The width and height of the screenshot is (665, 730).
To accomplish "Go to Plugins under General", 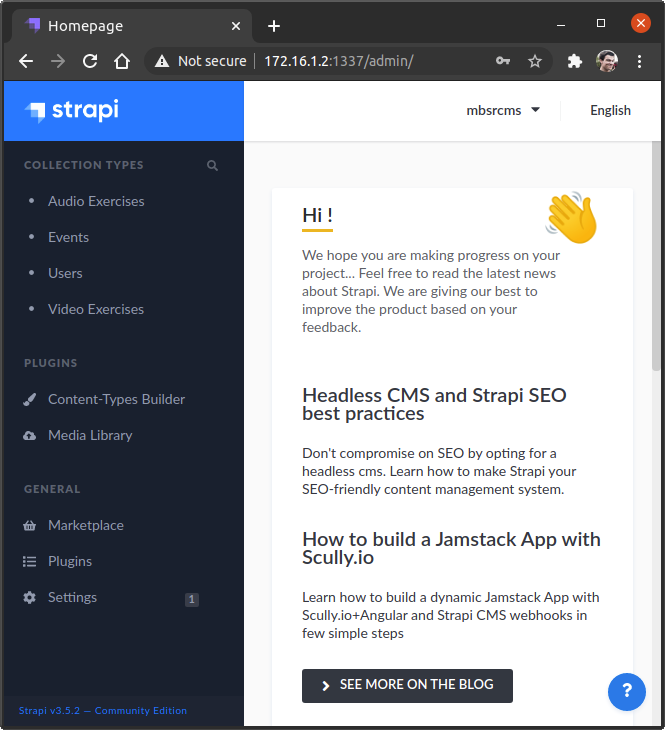I will click(x=70, y=561).
